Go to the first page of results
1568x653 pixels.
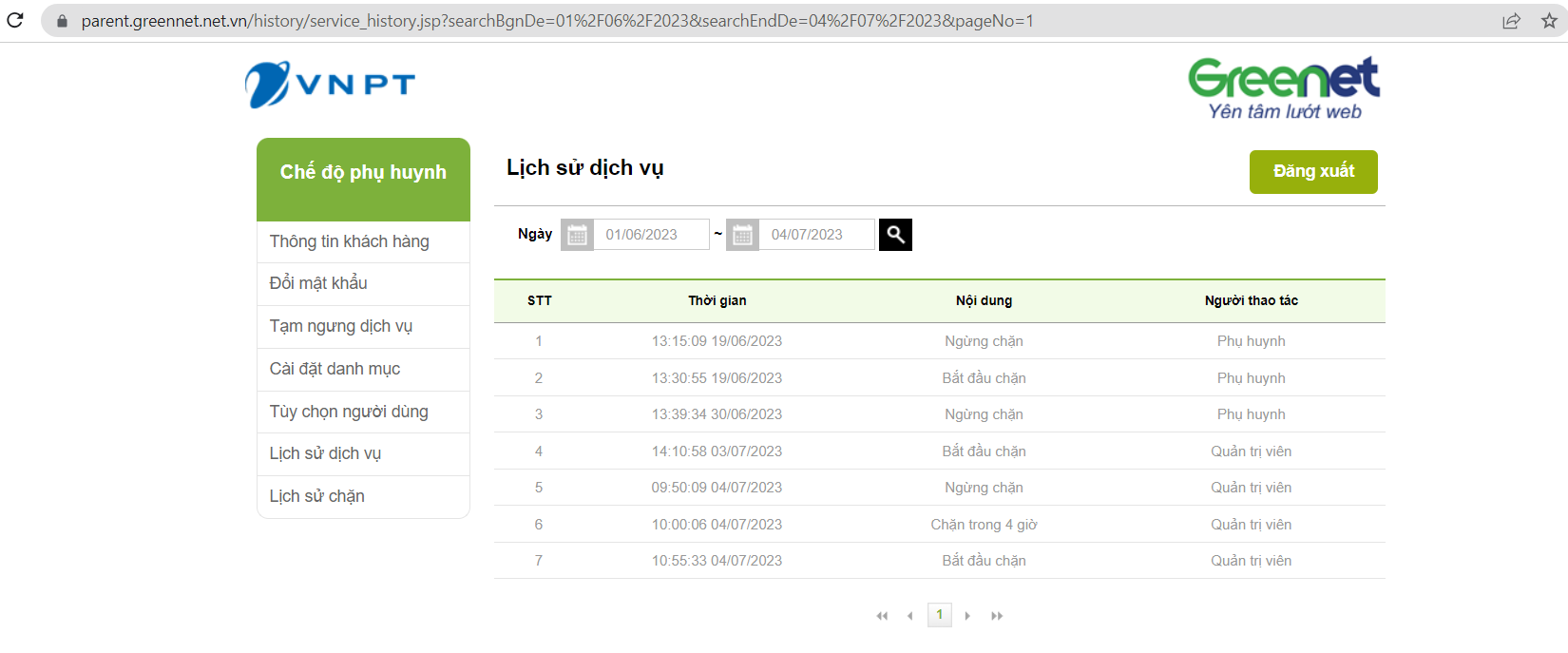tap(882, 616)
